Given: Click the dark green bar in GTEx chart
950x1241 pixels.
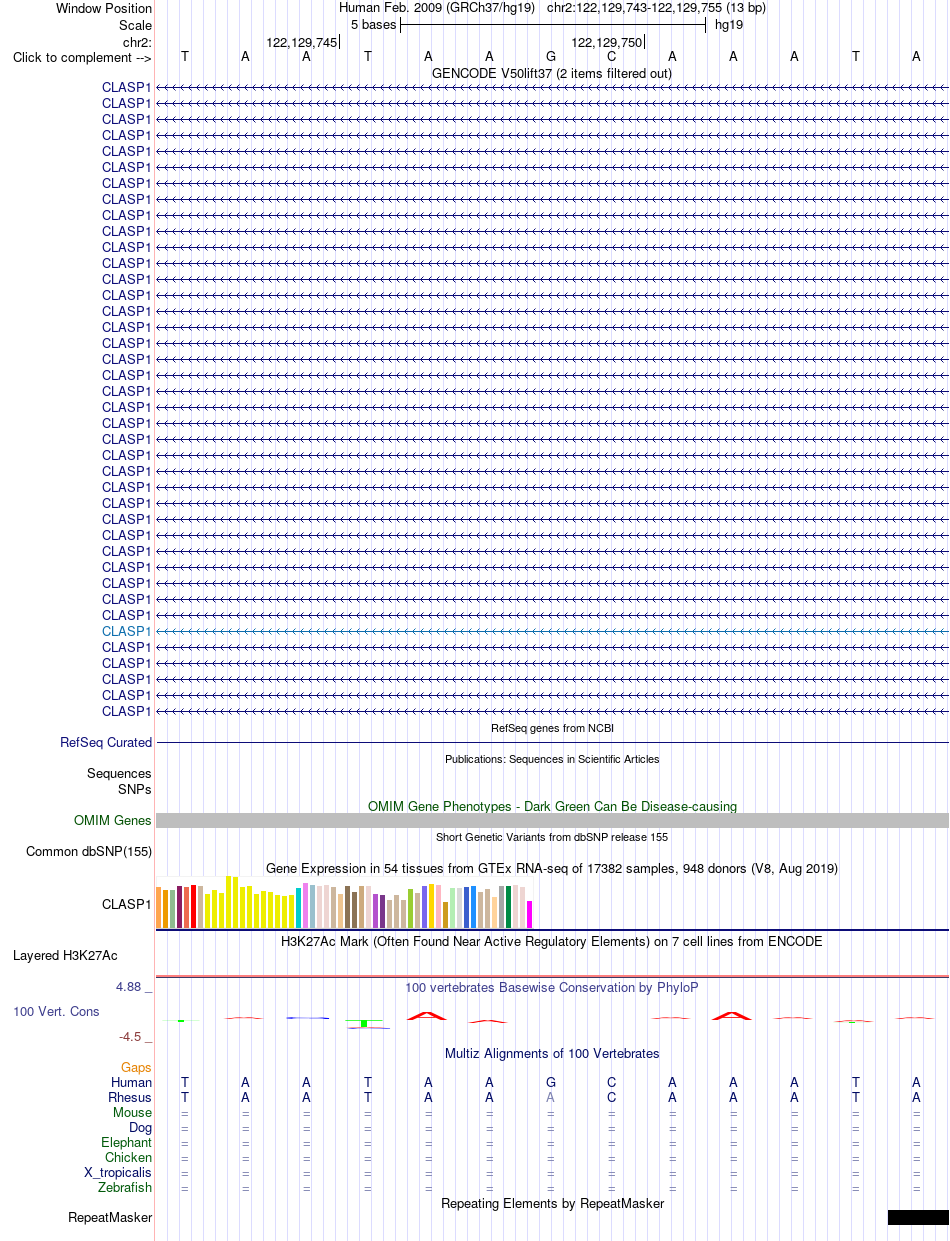Looking at the screenshot, I should click(x=509, y=907).
